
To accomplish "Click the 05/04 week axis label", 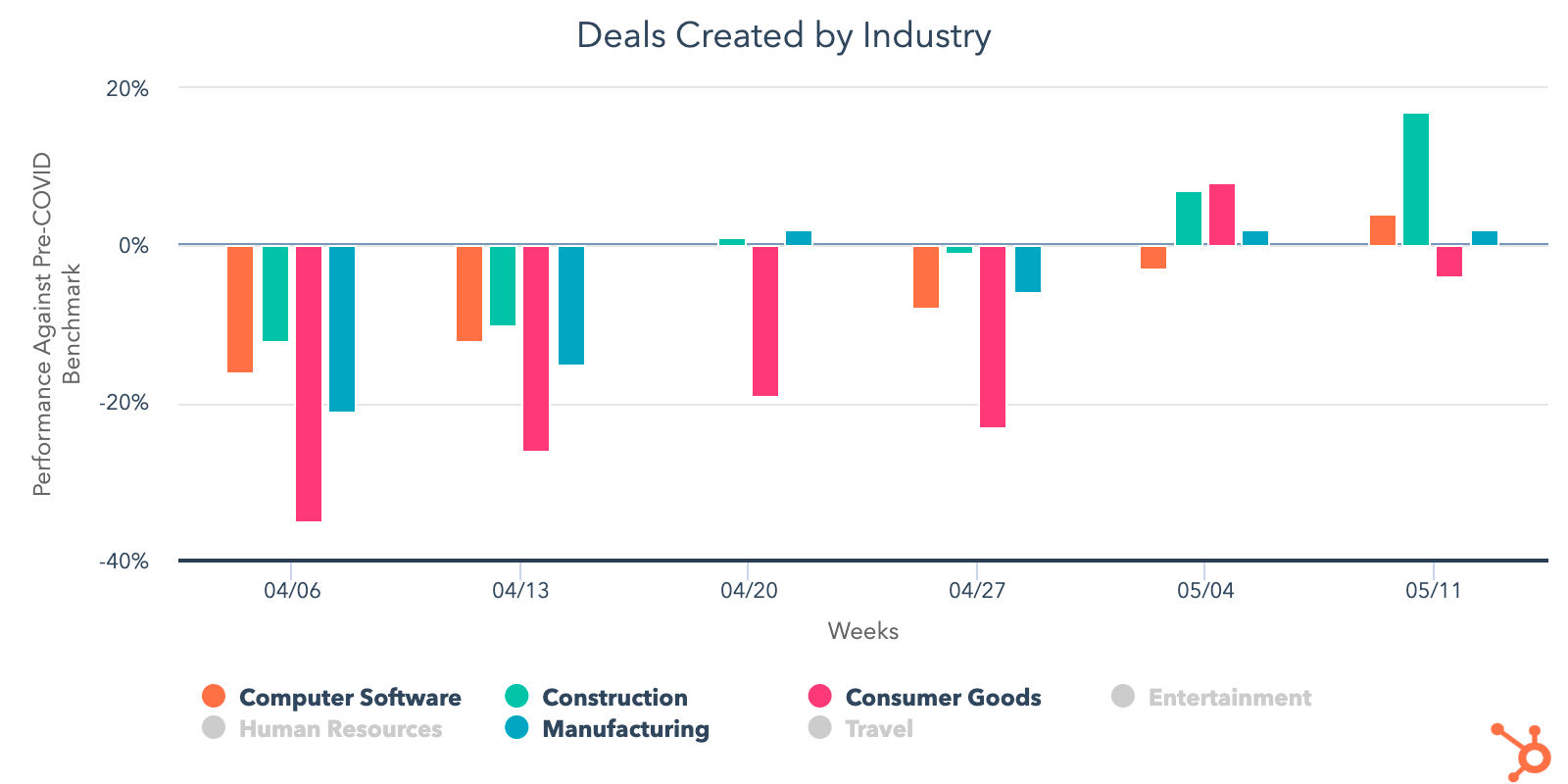I will click(1205, 590).
